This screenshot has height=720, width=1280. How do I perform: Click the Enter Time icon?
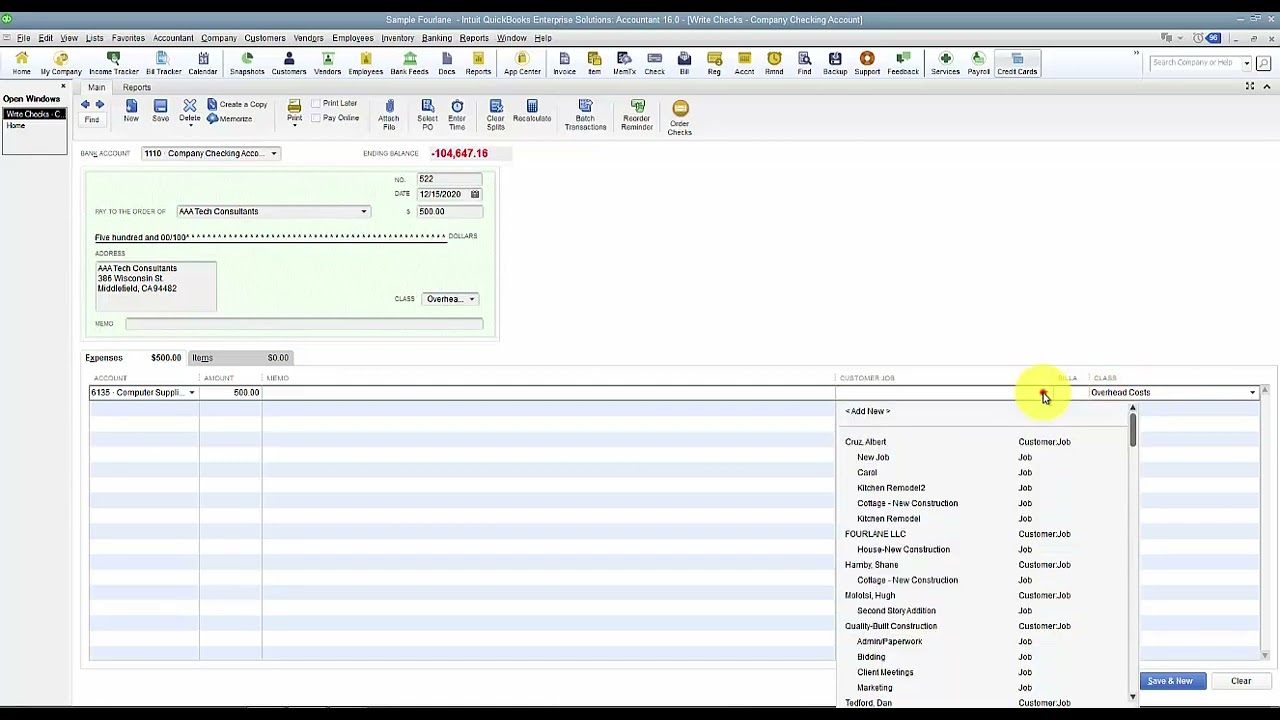[457, 115]
